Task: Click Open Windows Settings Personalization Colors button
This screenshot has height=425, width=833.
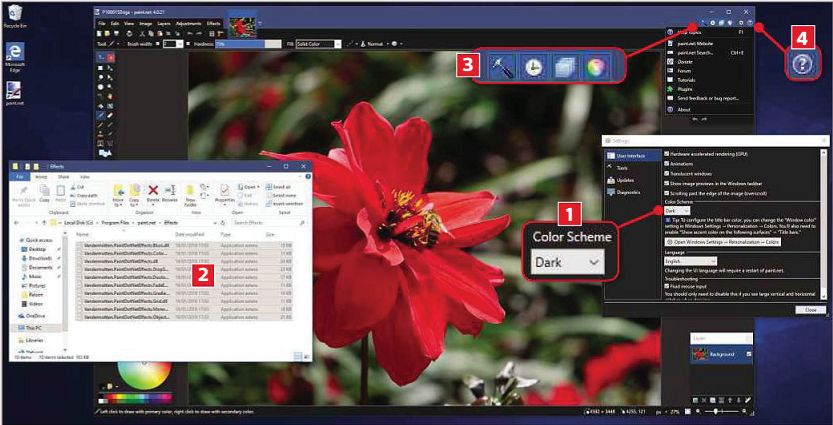Action: (722, 242)
